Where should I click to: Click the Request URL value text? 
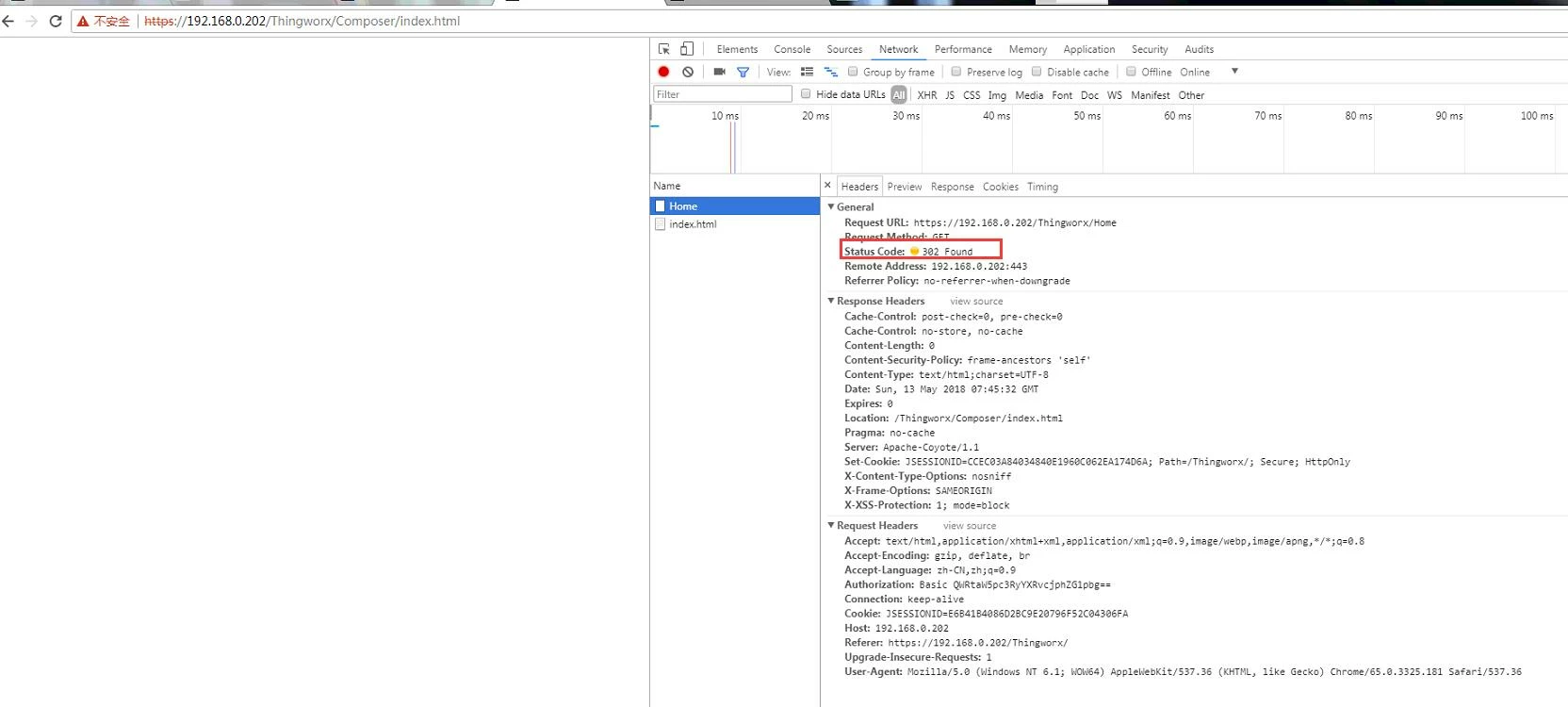coord(1015,223)
